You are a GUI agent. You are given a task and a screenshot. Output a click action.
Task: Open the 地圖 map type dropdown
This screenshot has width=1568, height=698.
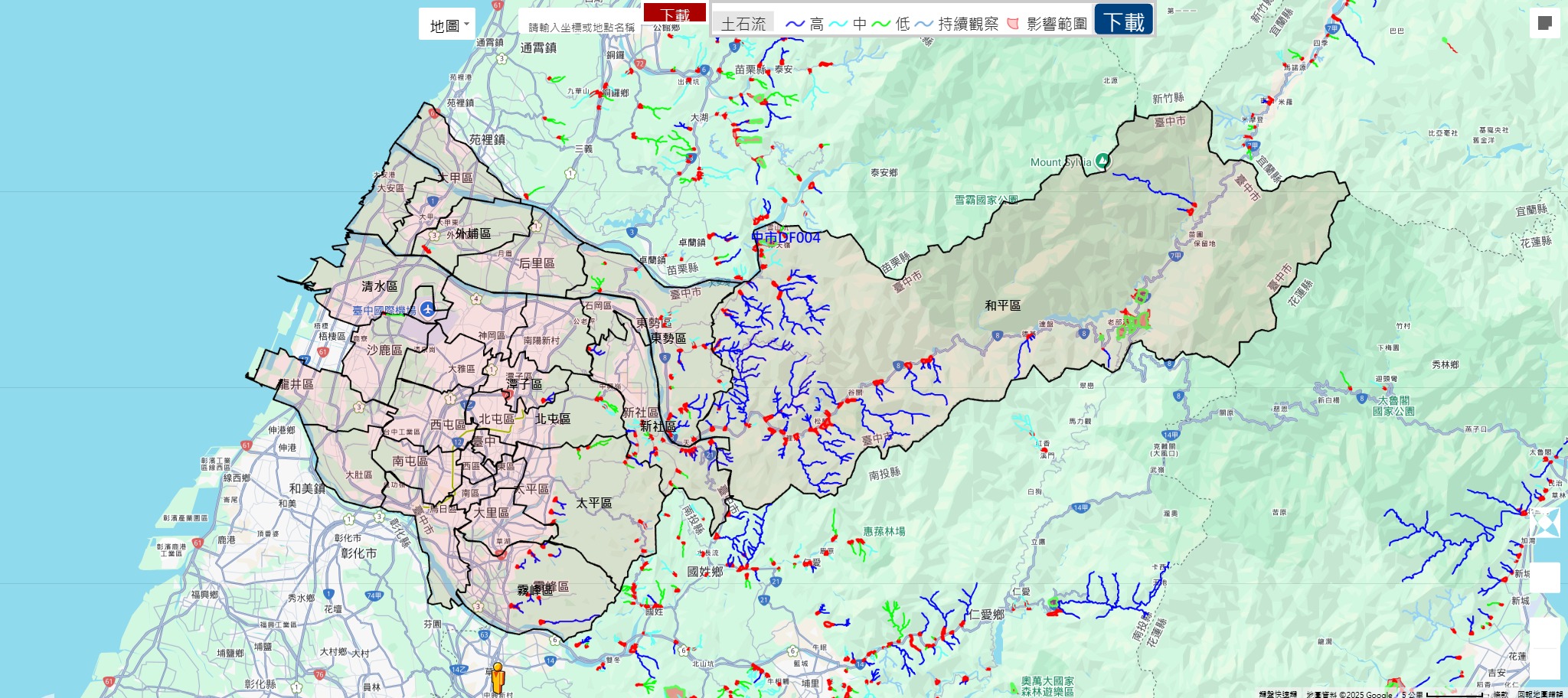click(447, 25)
